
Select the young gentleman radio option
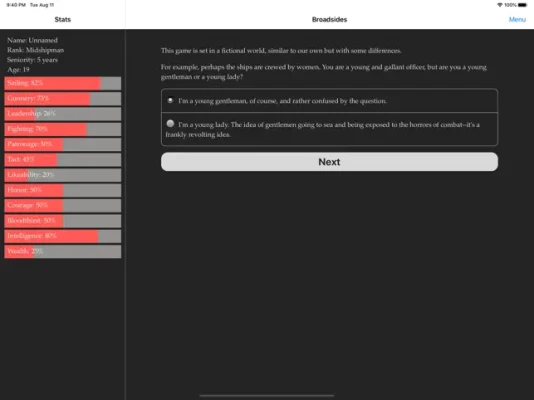coord(170,100)
